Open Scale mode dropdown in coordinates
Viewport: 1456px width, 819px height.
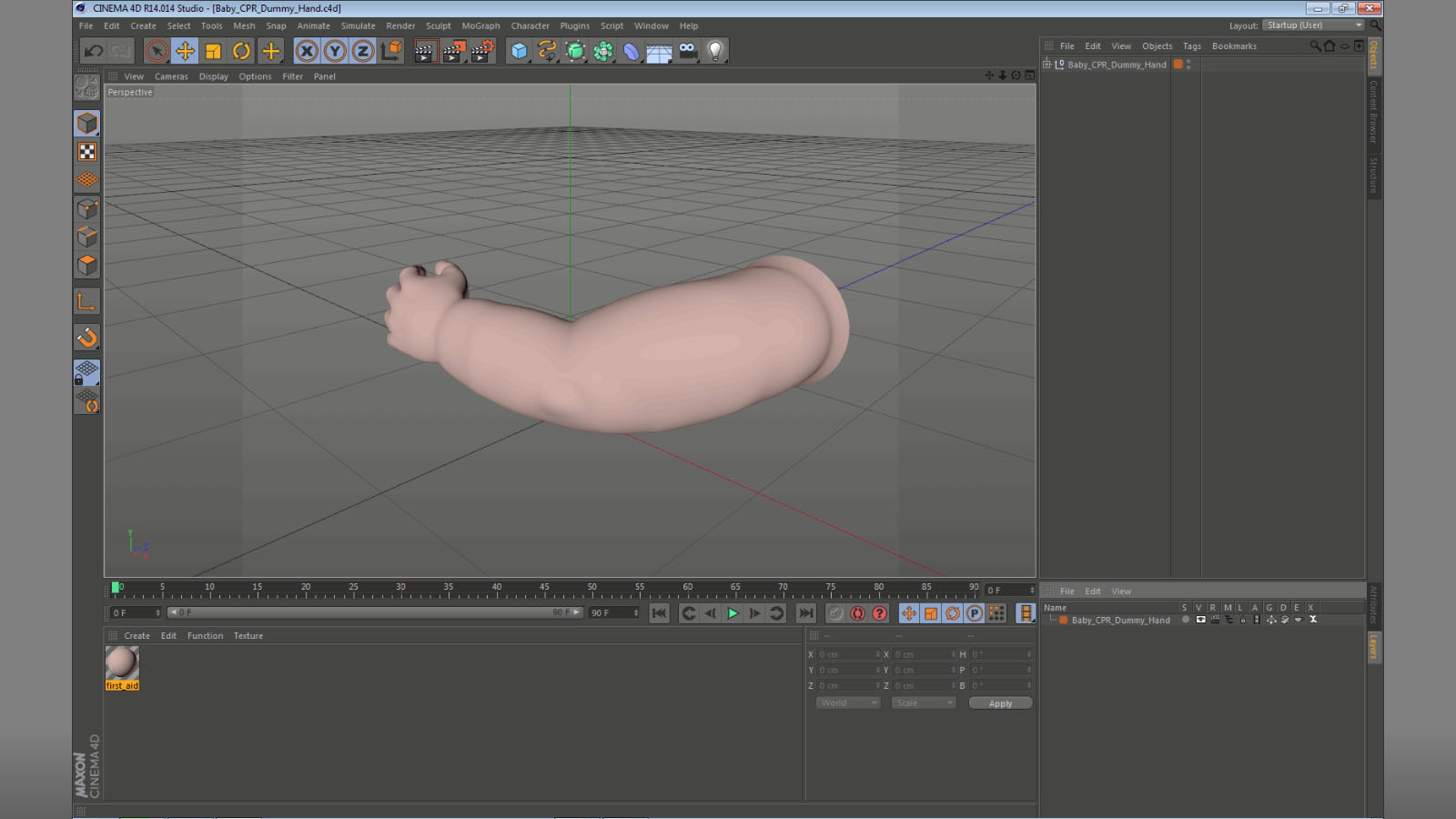click(924, 703)
